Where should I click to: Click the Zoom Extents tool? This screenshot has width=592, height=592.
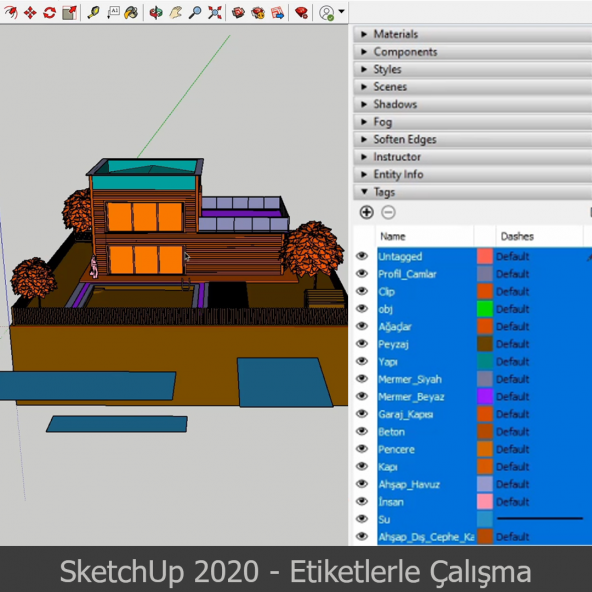214,13
